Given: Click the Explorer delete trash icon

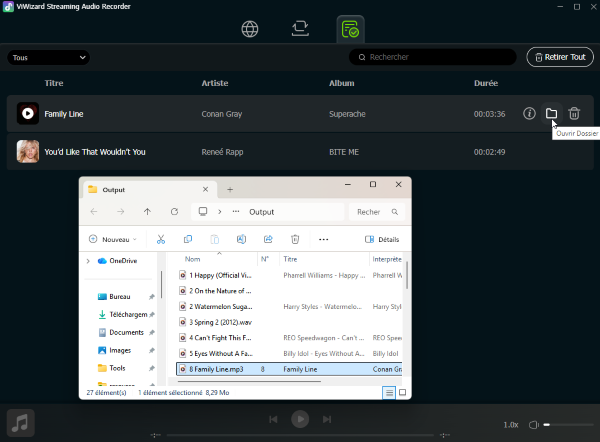Looking at the screenshot, I should point(295,239).
